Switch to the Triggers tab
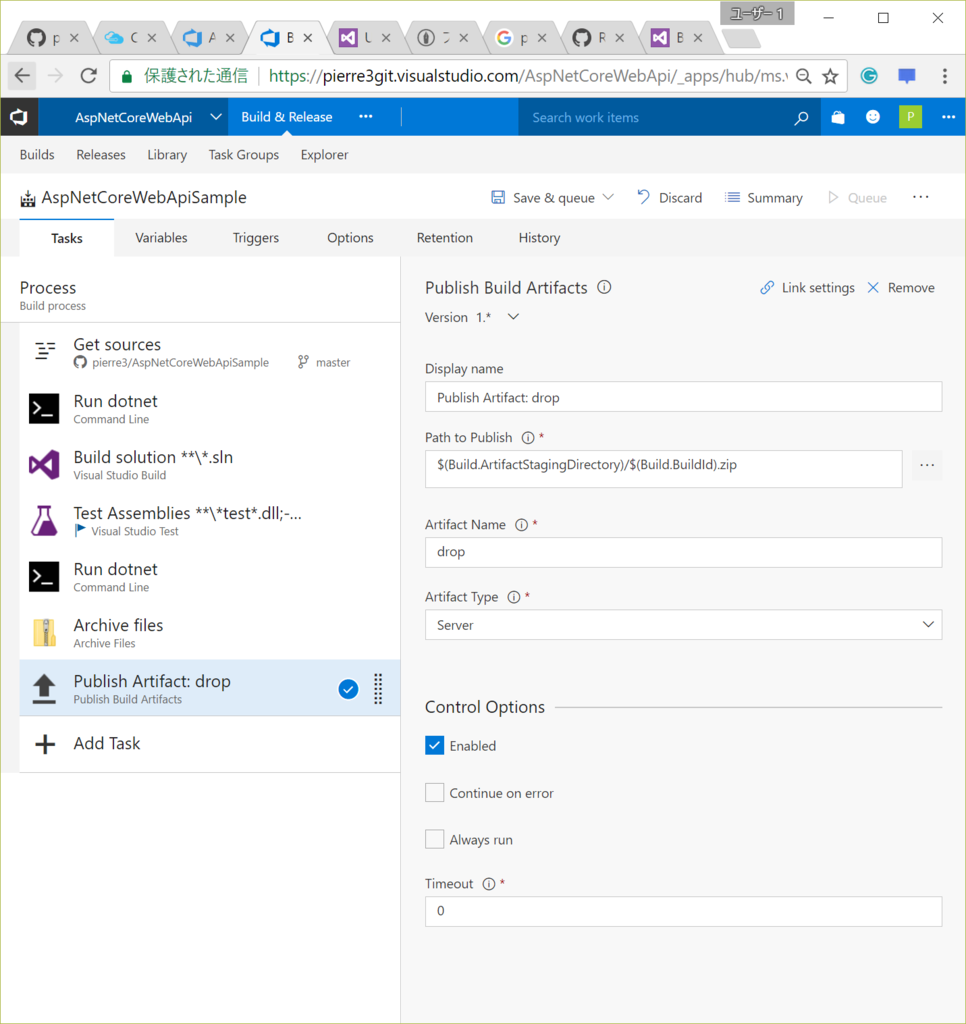This screenshot has height=1024, width=966. point(256,238)
